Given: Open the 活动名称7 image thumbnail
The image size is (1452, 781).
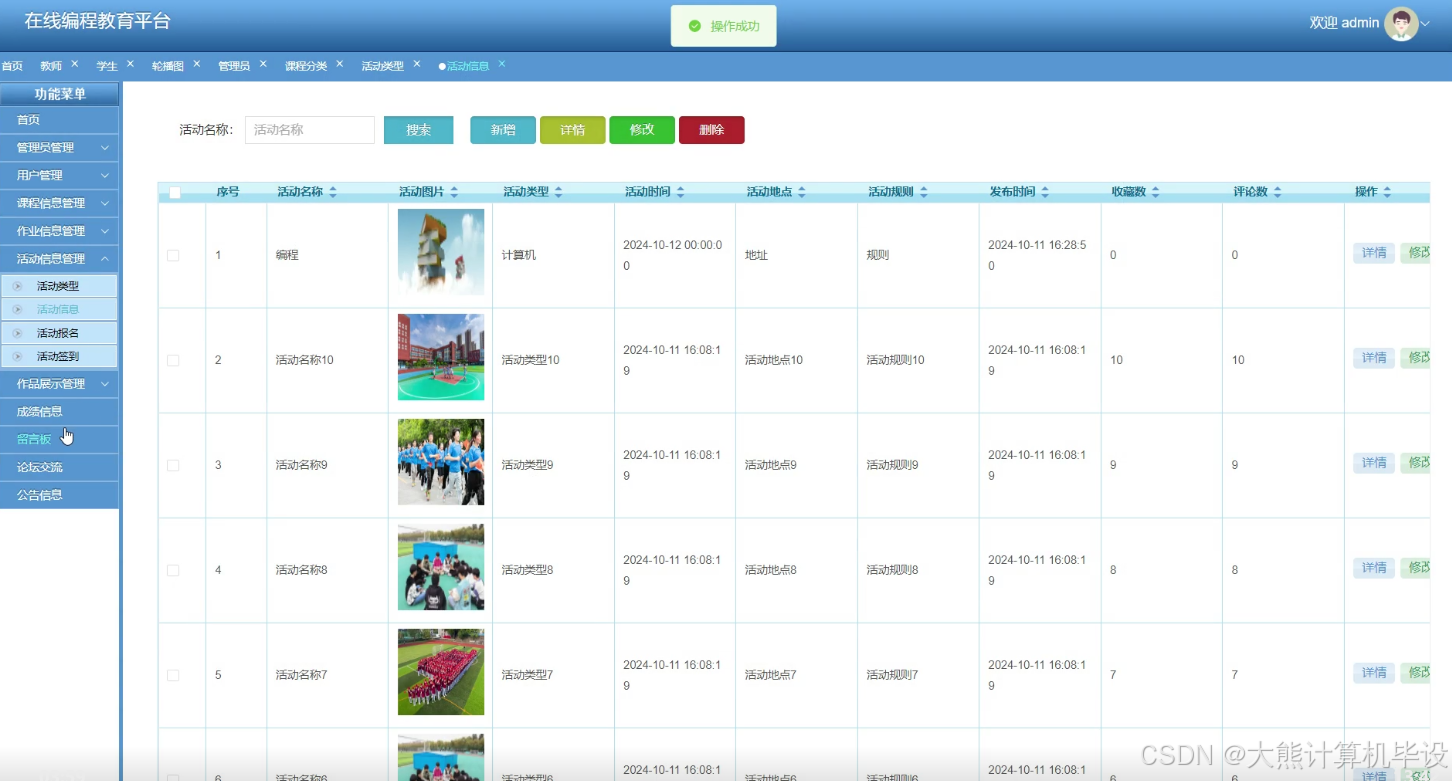Looking at the screenshot, I should 441,672.
